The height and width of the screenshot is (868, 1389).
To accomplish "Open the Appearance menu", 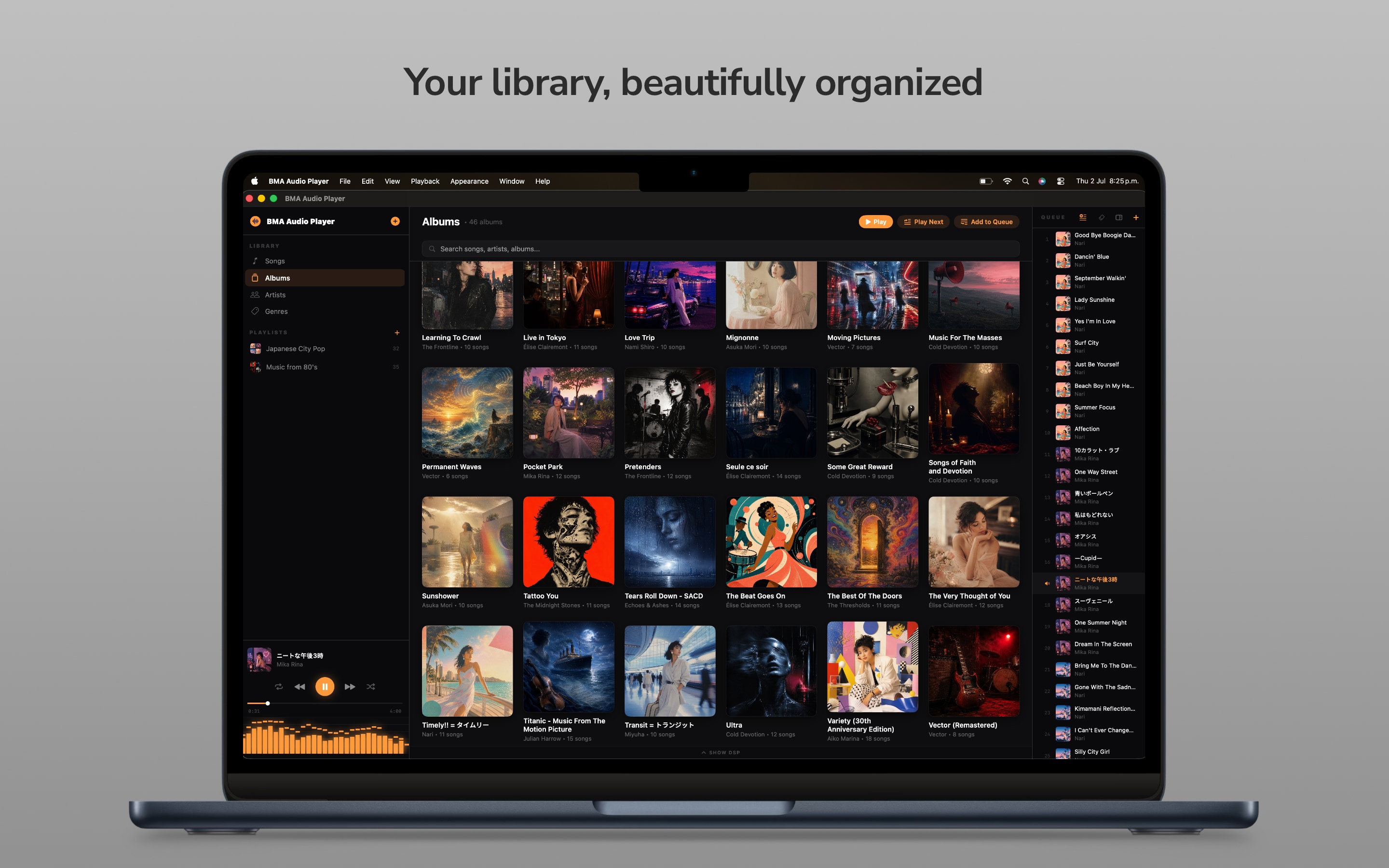I will pos(469,181).
